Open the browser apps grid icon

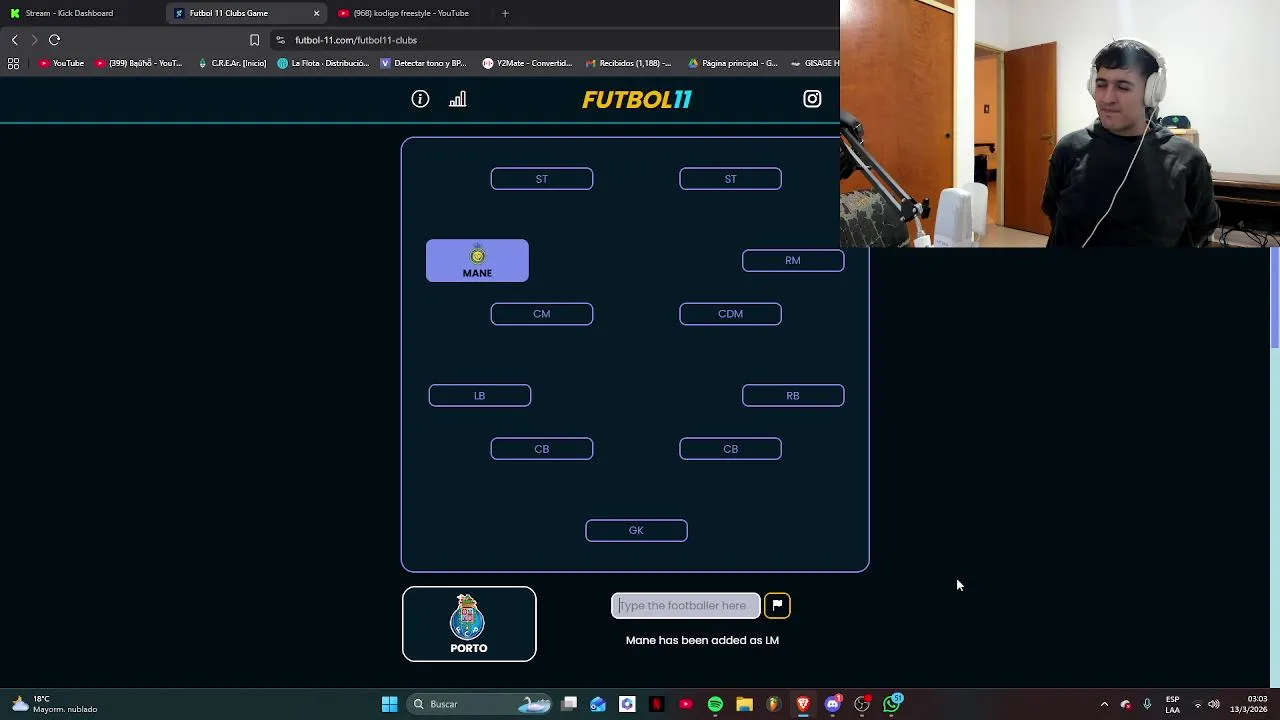click(13, 63)
